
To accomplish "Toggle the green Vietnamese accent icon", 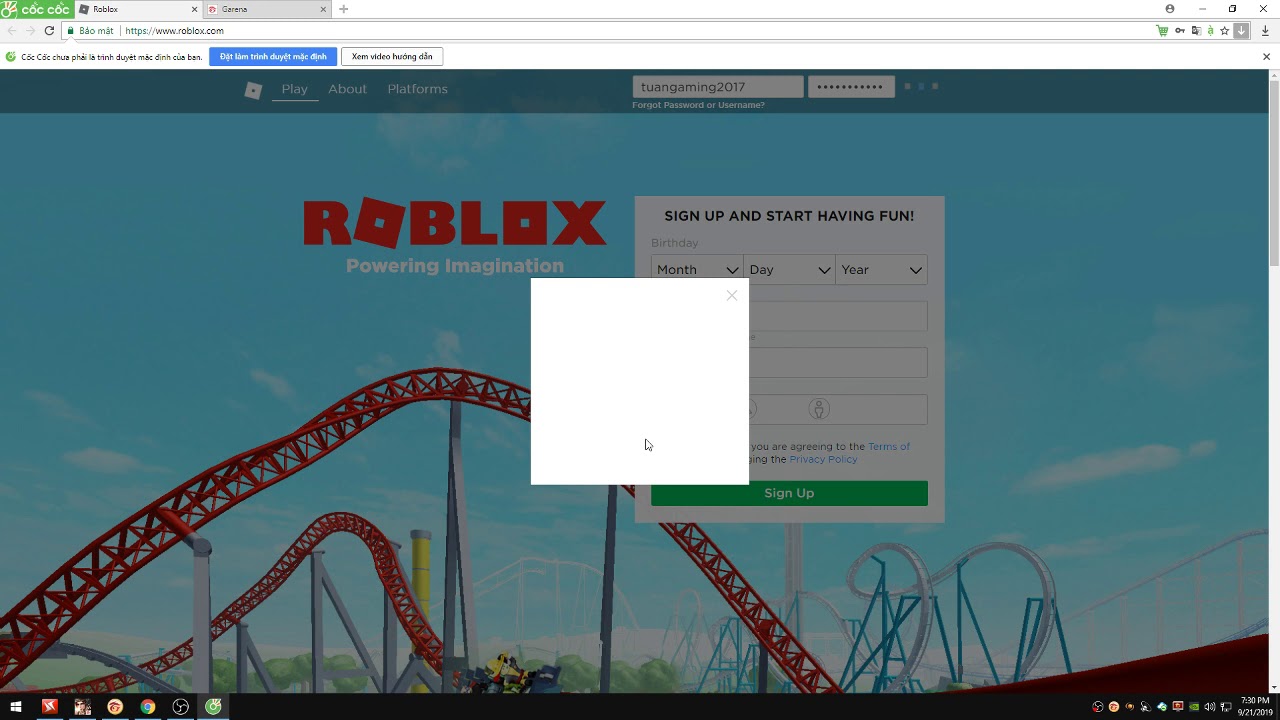I will 1210,31.
